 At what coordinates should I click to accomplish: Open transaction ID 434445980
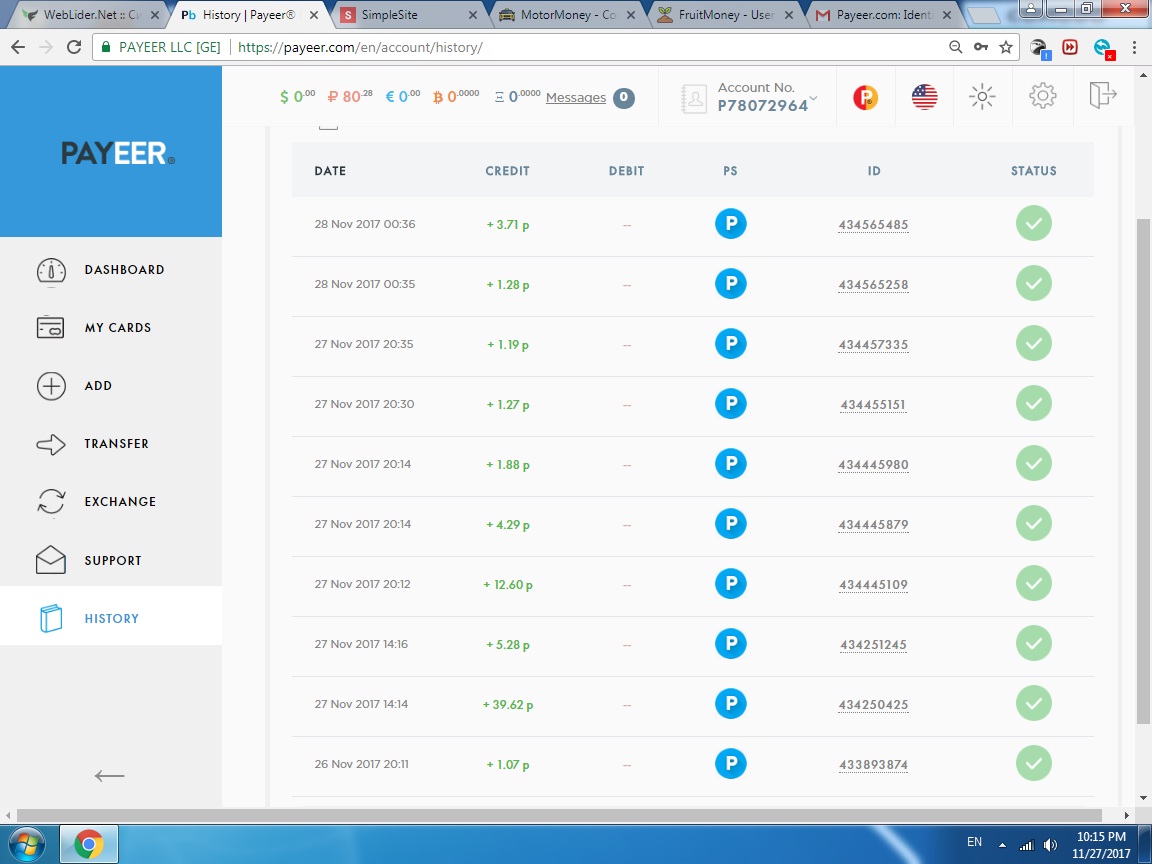click(x=873, y=465)
